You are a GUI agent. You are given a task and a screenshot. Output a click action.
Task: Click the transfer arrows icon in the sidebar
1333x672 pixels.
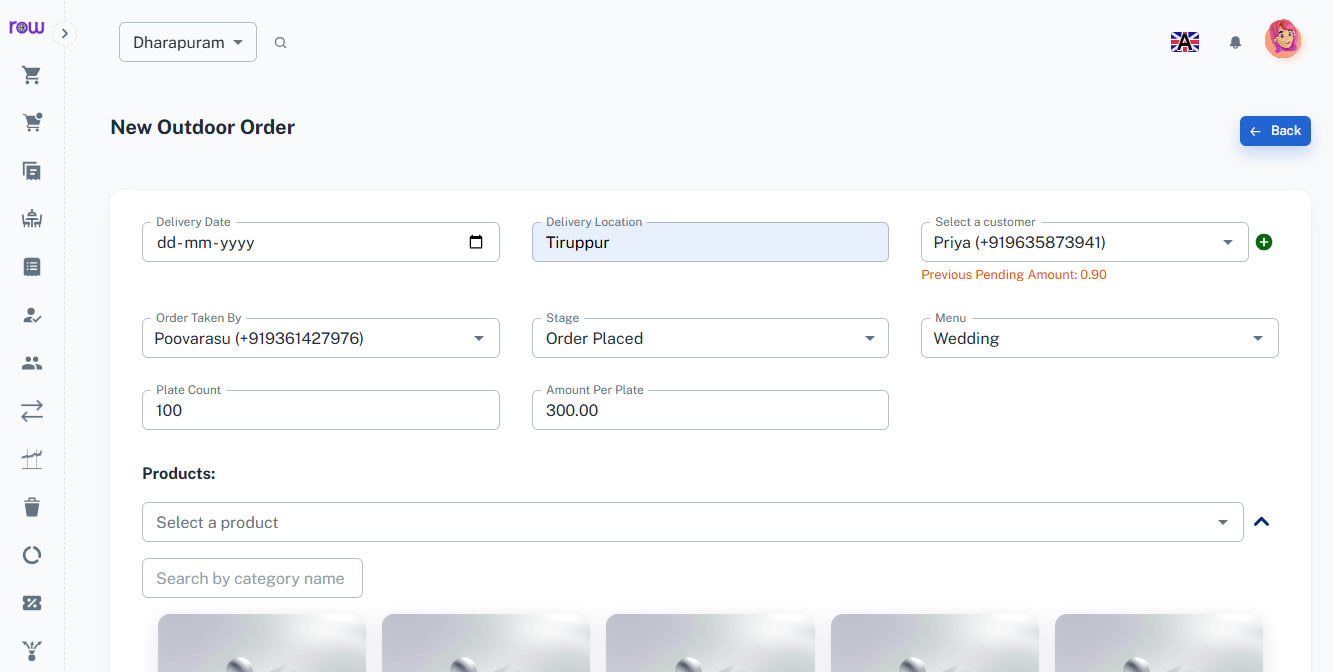[31, 411]
